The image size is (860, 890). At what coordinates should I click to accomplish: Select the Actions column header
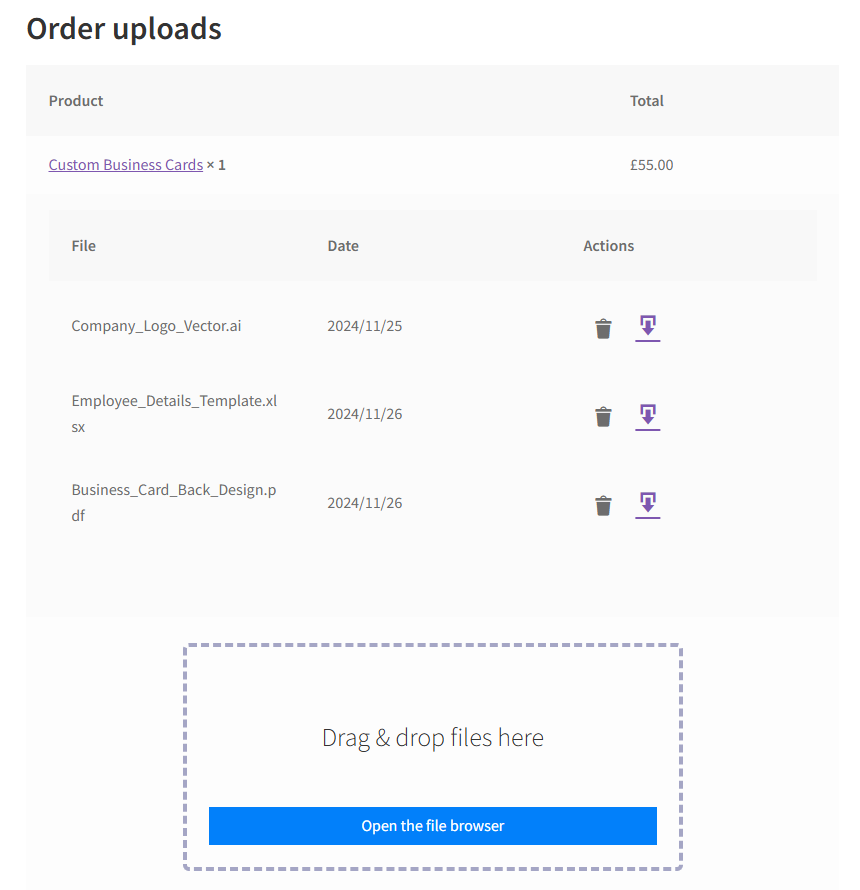point(609,246)
